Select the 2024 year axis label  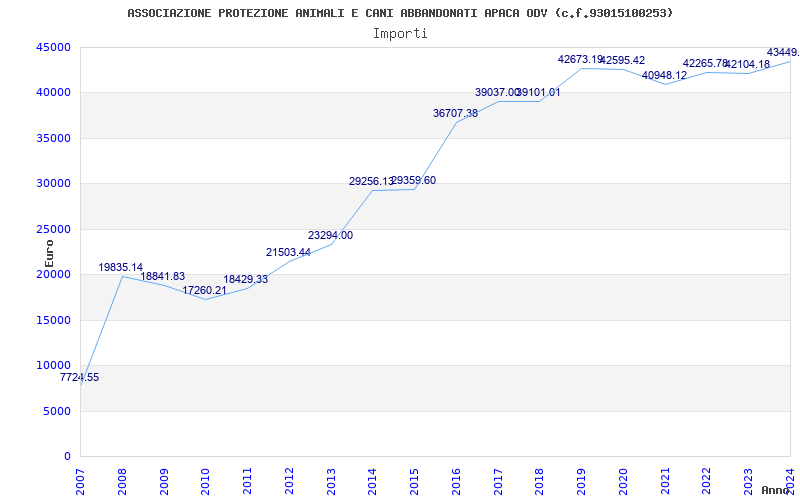tap(790, 481)
